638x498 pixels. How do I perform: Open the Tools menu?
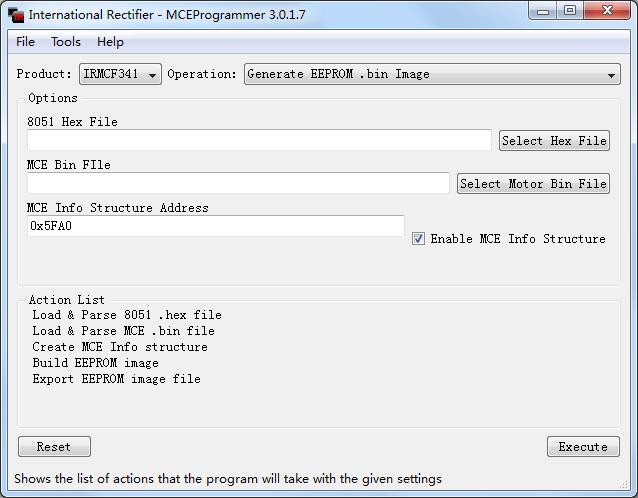[66, 42]
